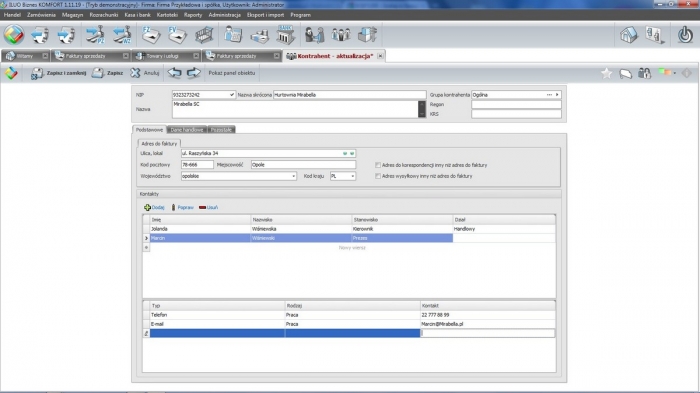Click the Nazwa field scrollbar

click(422, 109)
